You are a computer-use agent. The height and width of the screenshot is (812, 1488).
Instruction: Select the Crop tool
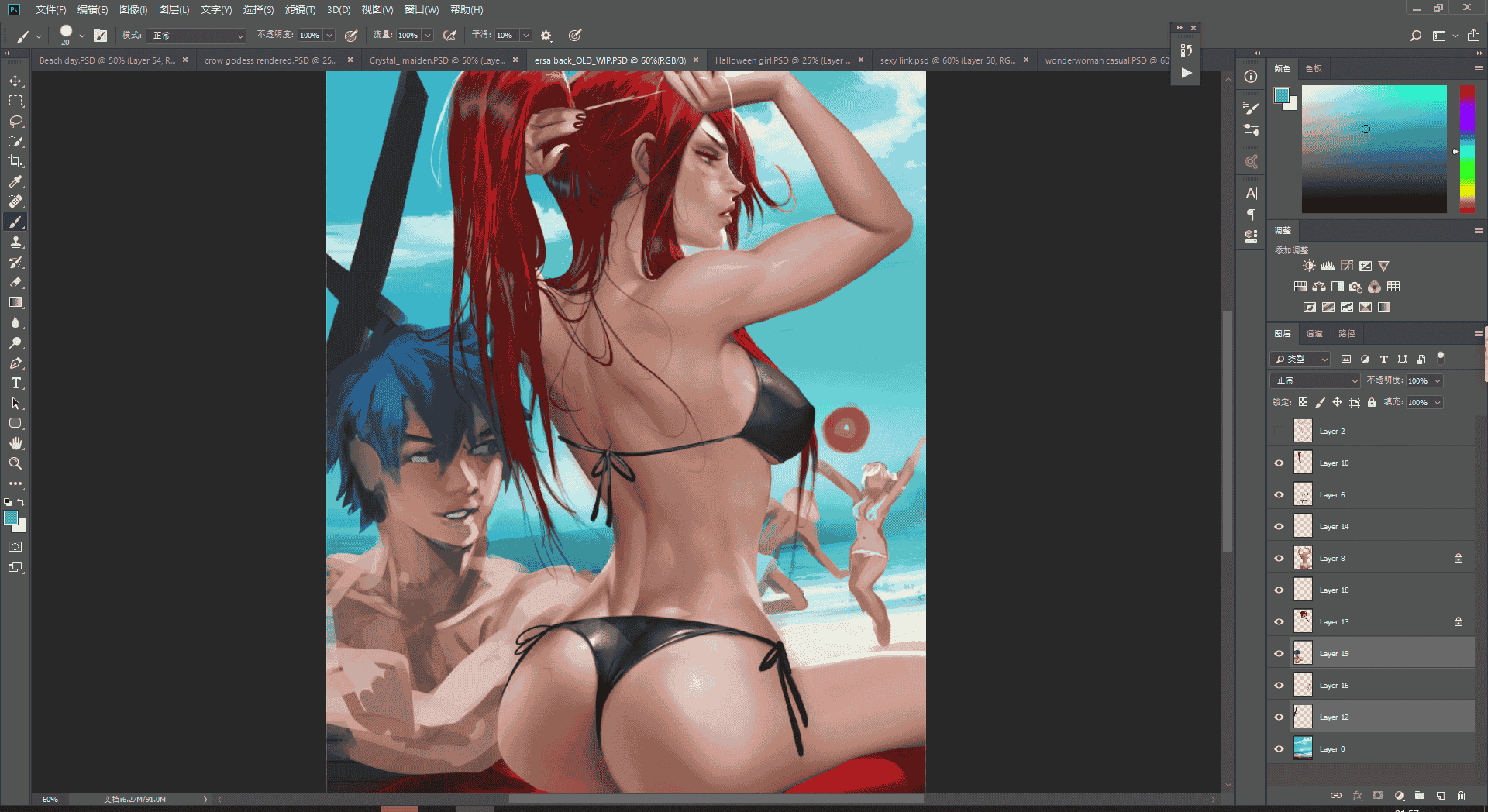(x=15, y=161)
